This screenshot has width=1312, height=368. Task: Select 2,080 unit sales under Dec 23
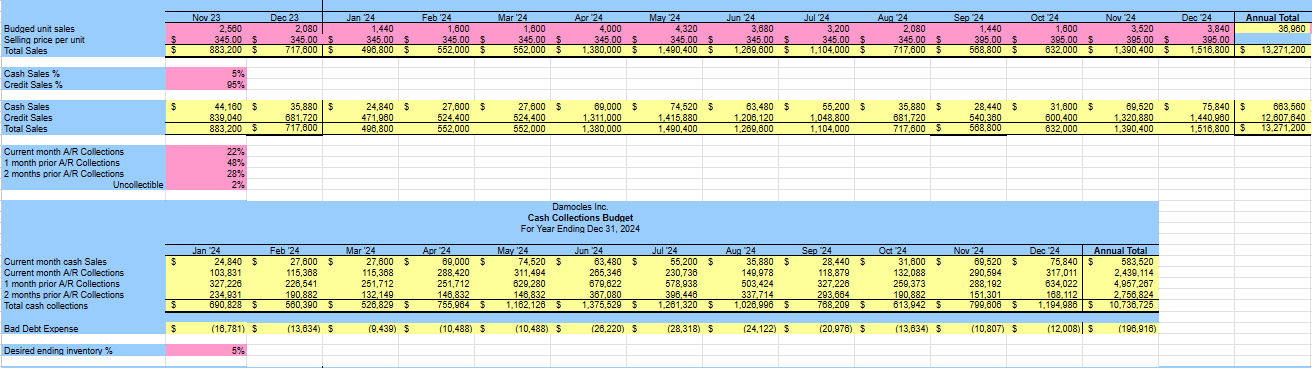click(305, 29)
